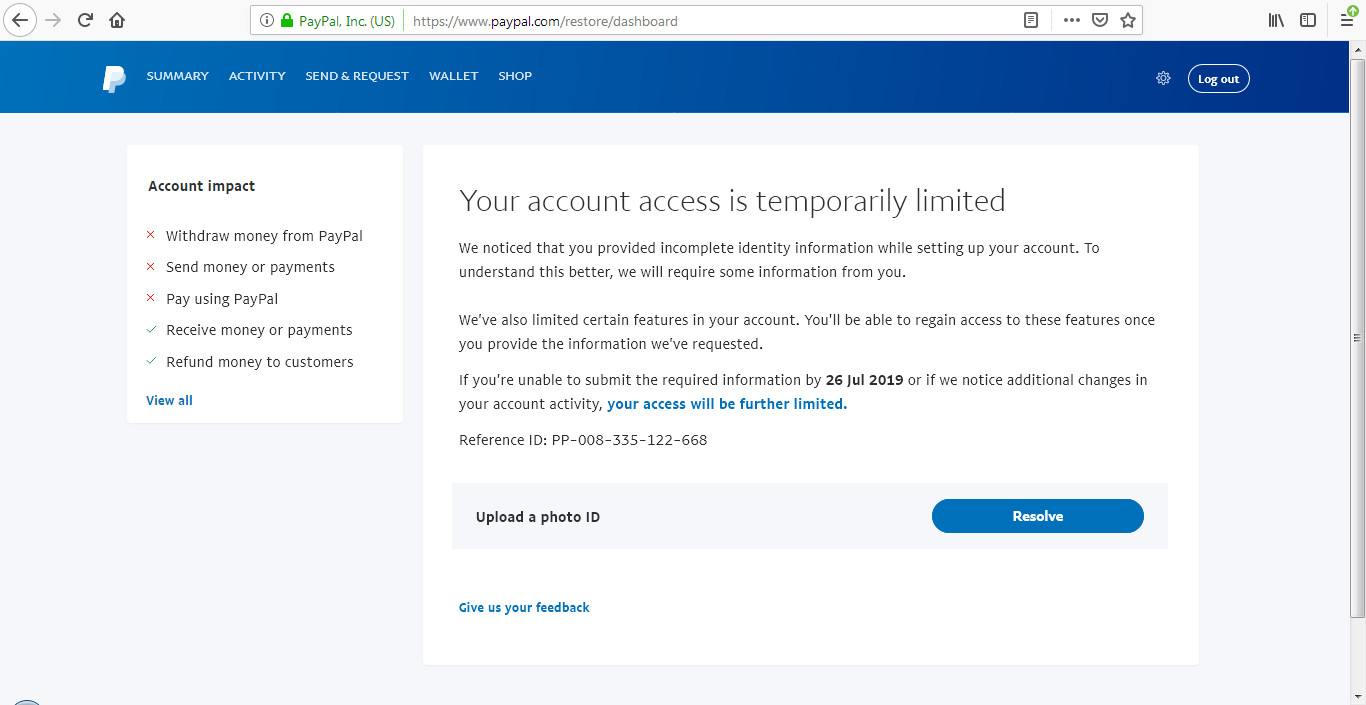
Task: Save page to Pocket icon
Action: (1100, 20)
